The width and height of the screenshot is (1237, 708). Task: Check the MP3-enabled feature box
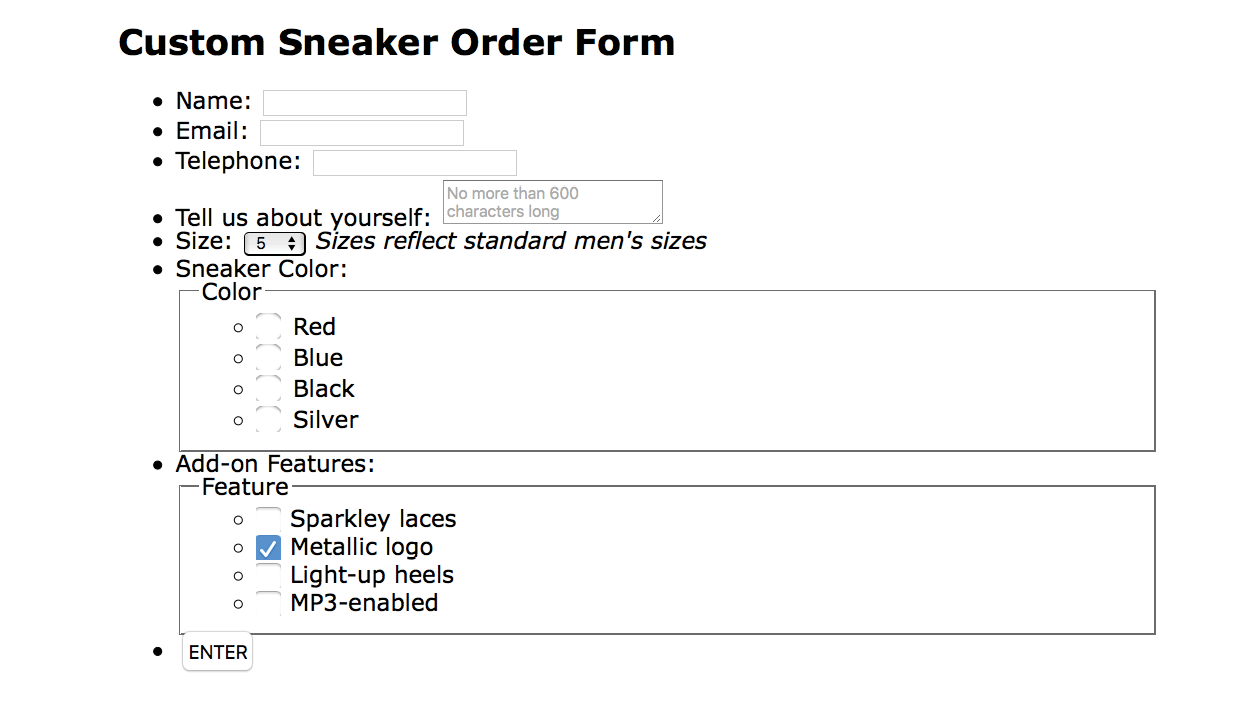268,603
